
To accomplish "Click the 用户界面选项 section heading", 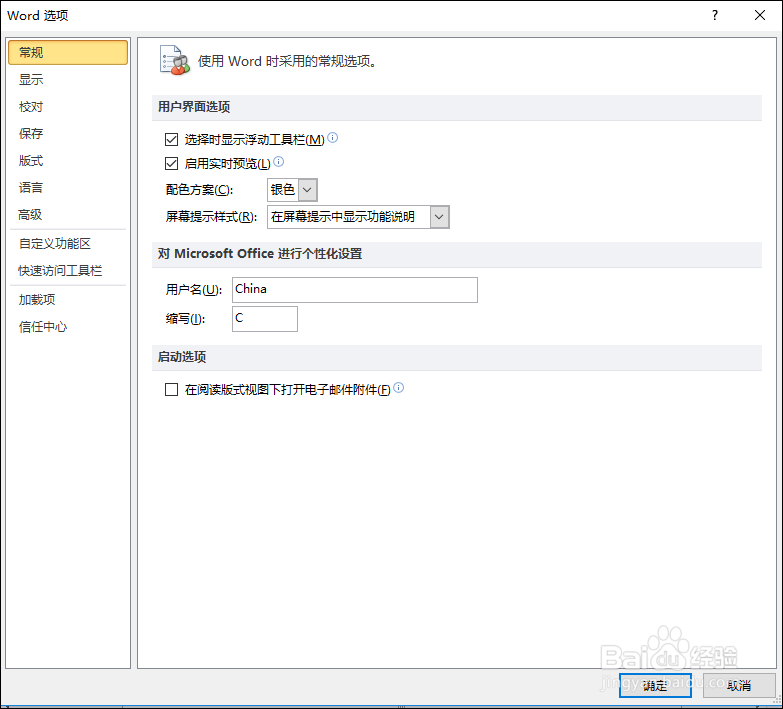I will coord(194,107).
